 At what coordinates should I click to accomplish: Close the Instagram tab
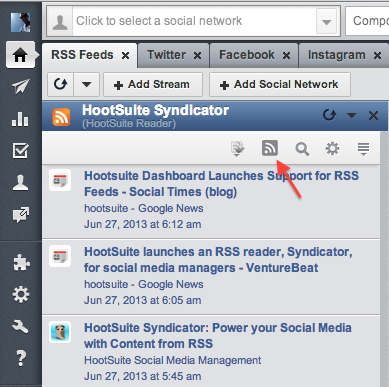[x=377, y=55]
